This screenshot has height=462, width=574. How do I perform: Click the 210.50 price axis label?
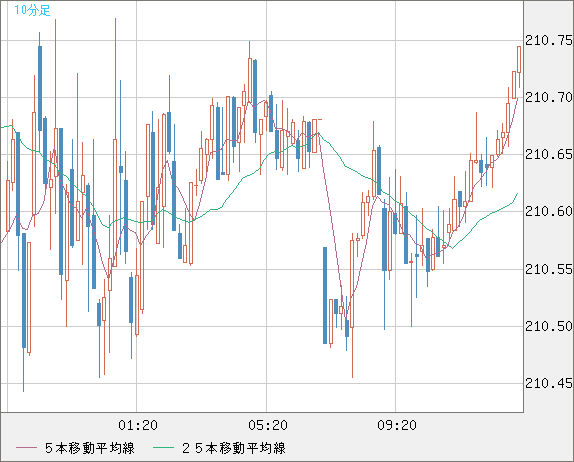tap(549, 326)
